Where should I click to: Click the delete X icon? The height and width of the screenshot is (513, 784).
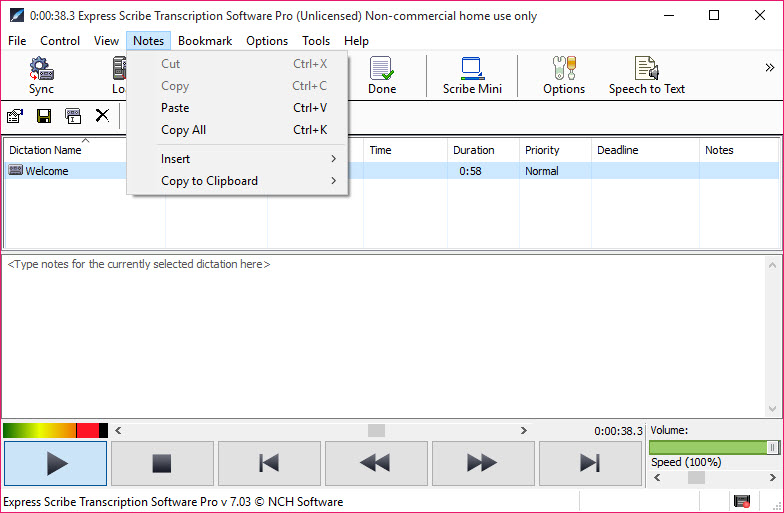point(102,116)
